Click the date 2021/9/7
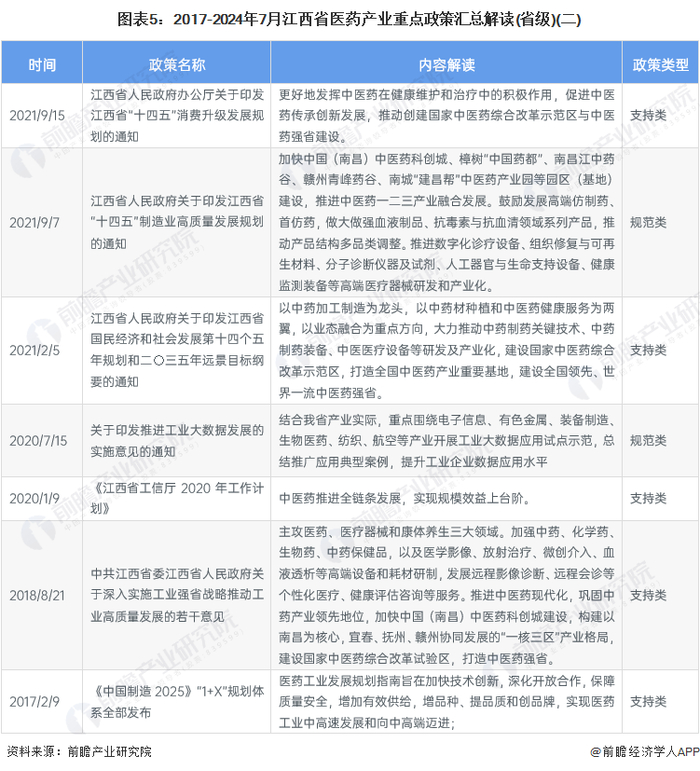This screenshot has width=700, height=771. 34,223
